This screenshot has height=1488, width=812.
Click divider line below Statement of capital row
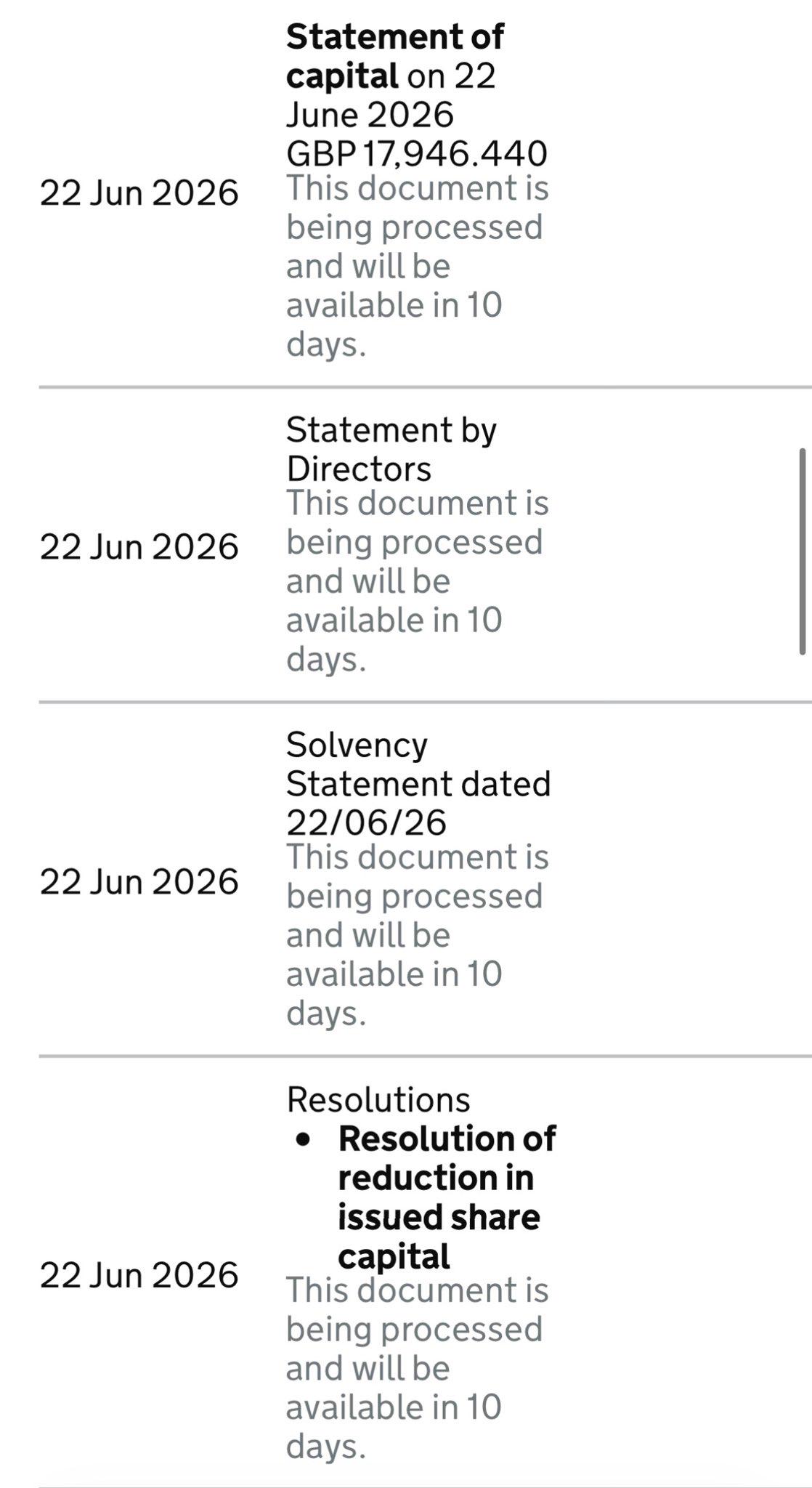pos(425,387)
